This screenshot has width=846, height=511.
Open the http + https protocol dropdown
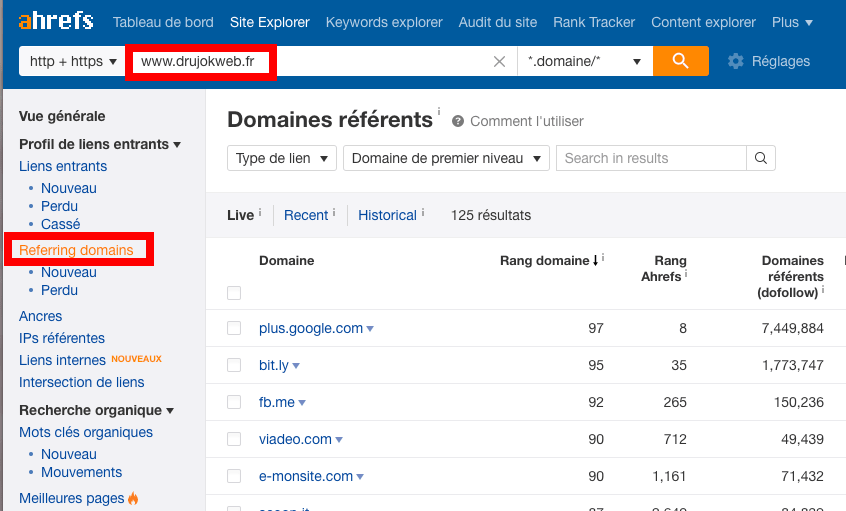[73, 61]
